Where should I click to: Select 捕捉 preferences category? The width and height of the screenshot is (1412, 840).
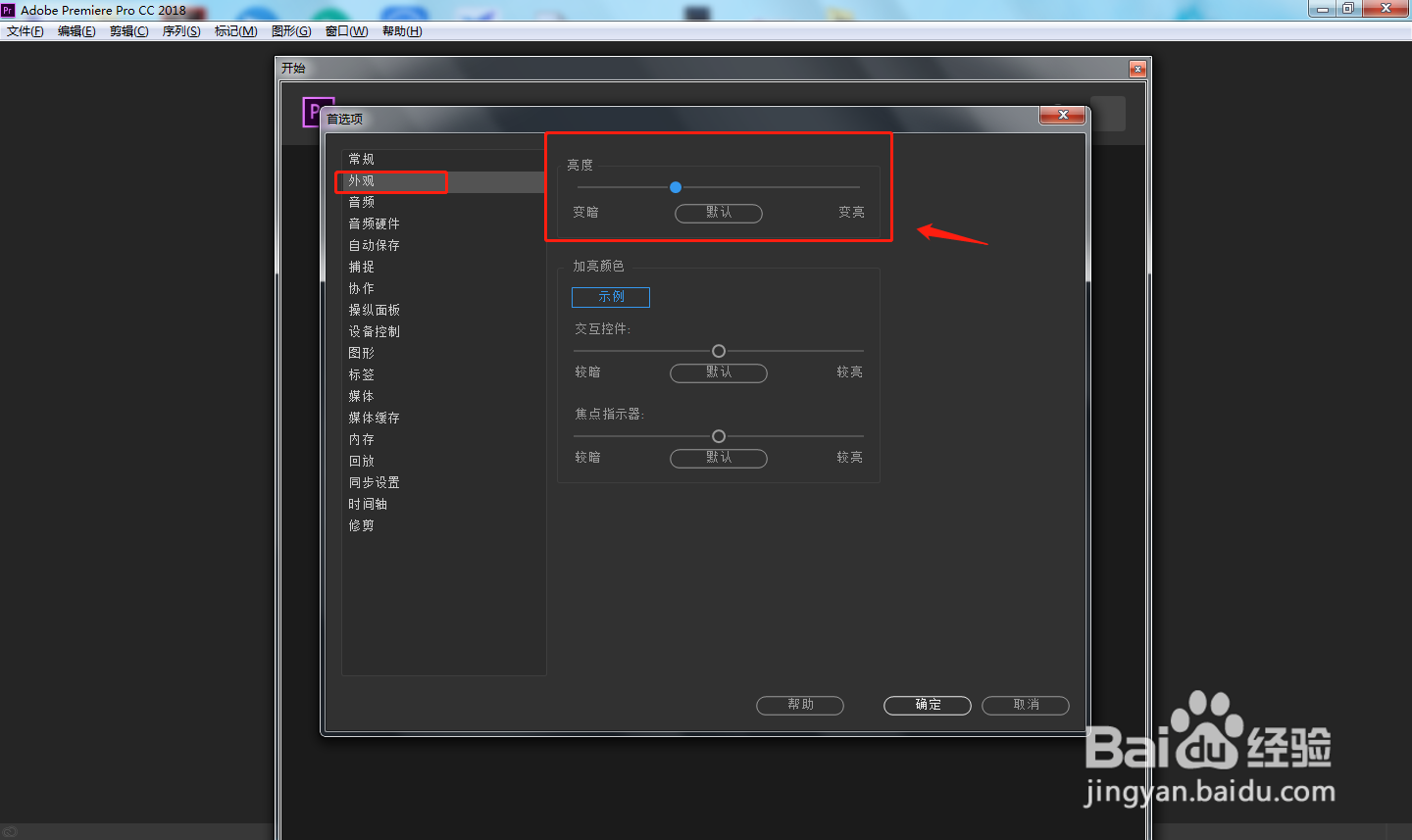443,267
